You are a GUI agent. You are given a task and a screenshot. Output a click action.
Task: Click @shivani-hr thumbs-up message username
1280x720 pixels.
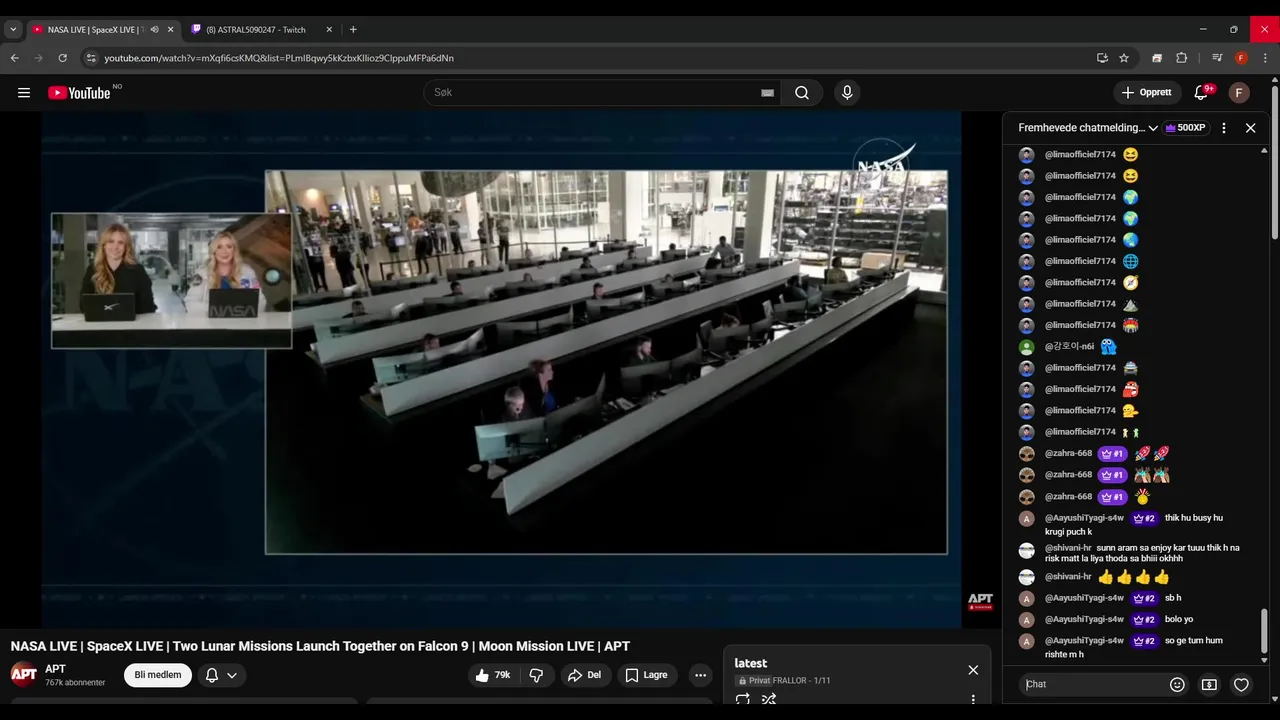point(1068,577)
